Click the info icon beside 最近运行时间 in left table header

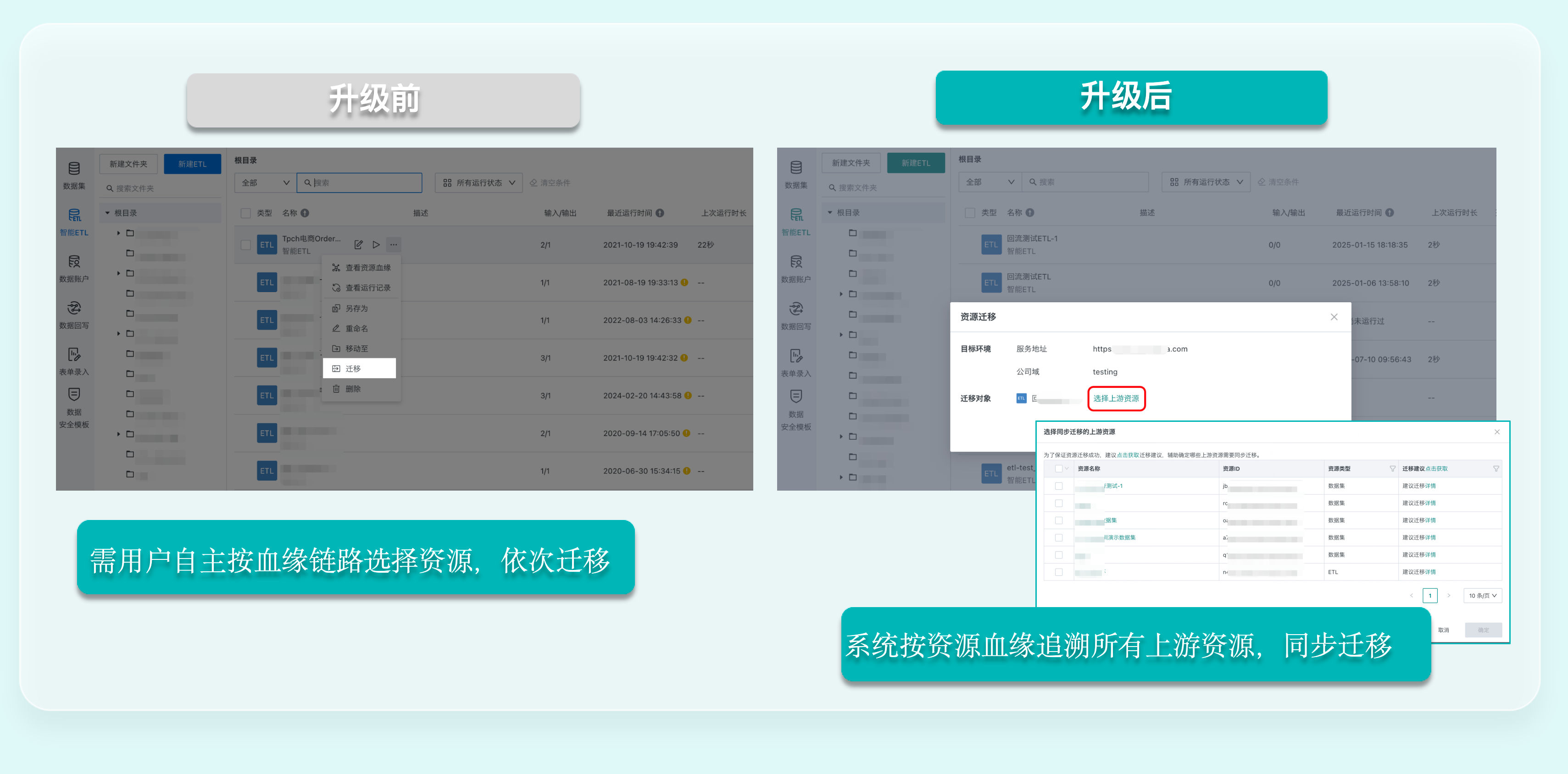[660, 213]
